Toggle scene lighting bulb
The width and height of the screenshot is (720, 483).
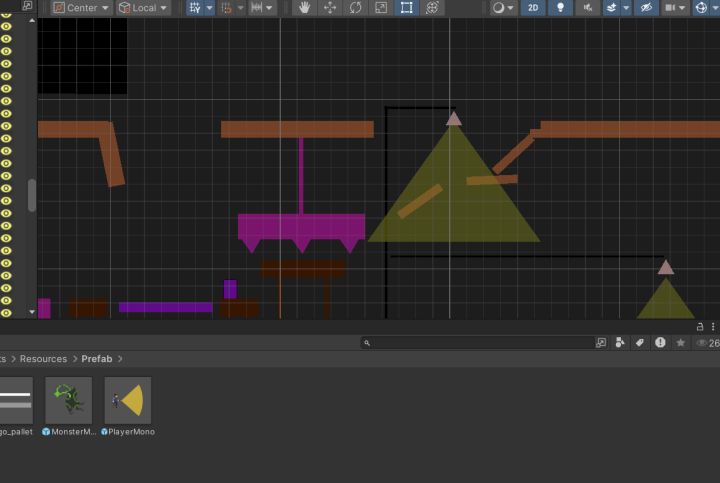click(560, 8)
